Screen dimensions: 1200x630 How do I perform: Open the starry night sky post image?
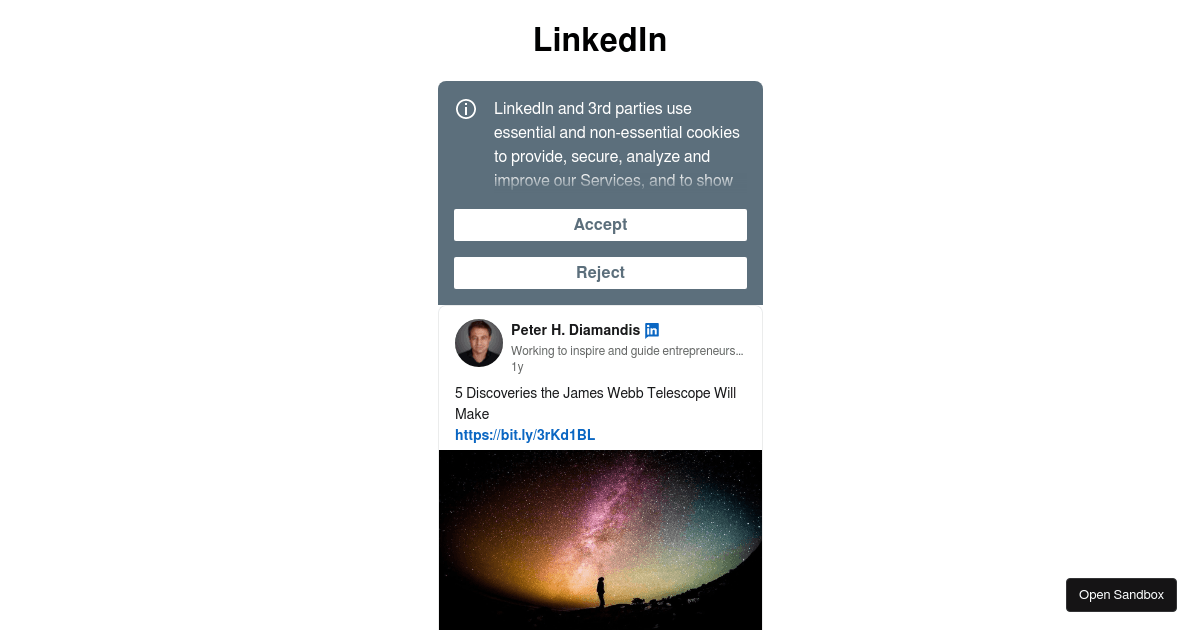(x=600, y=540)
